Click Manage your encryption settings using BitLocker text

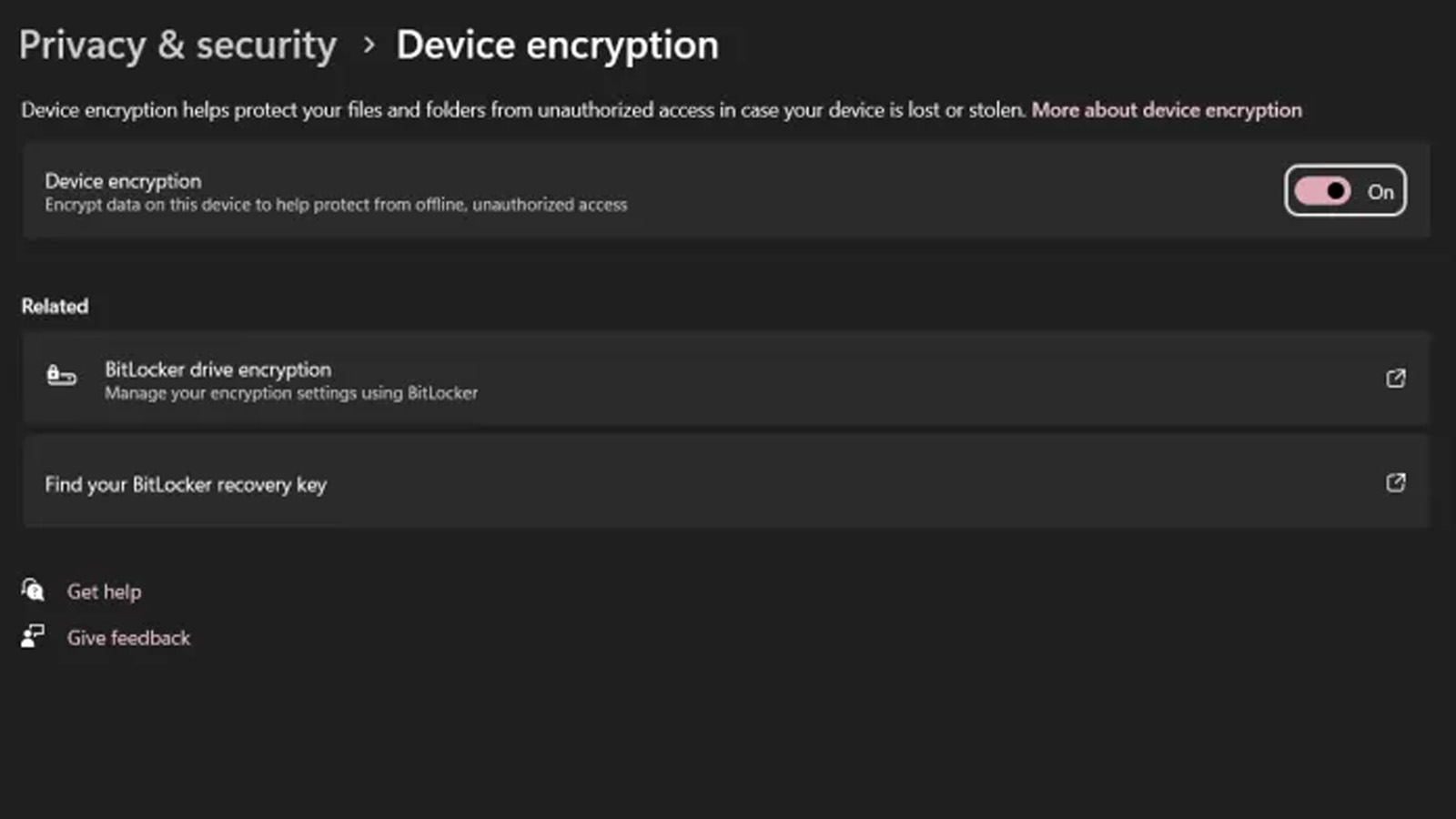[291, 393]
